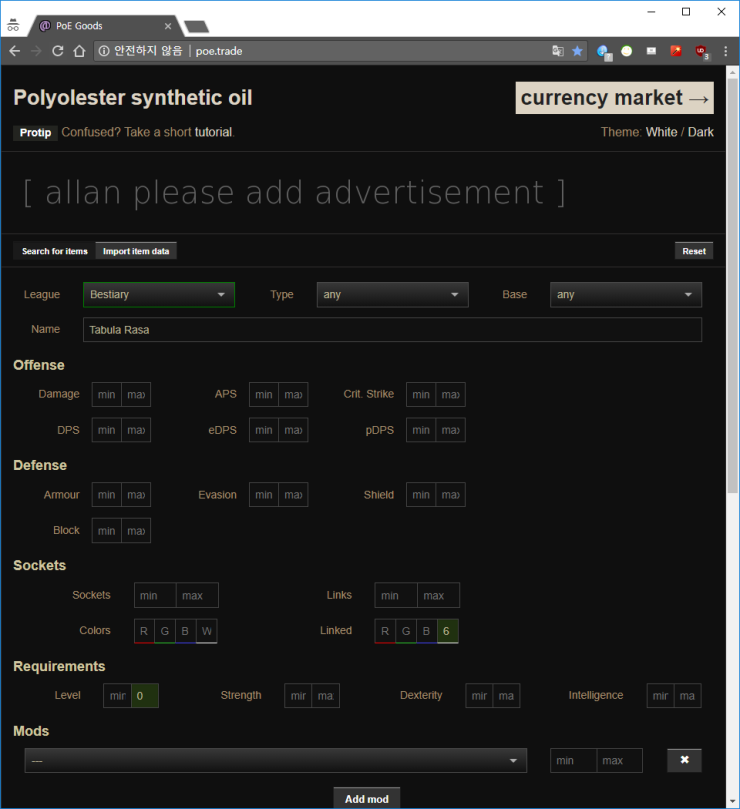Viewport: 740px width, 809px height.
Task: Click the eDPS max field
Action: click(x=294, y=430)
